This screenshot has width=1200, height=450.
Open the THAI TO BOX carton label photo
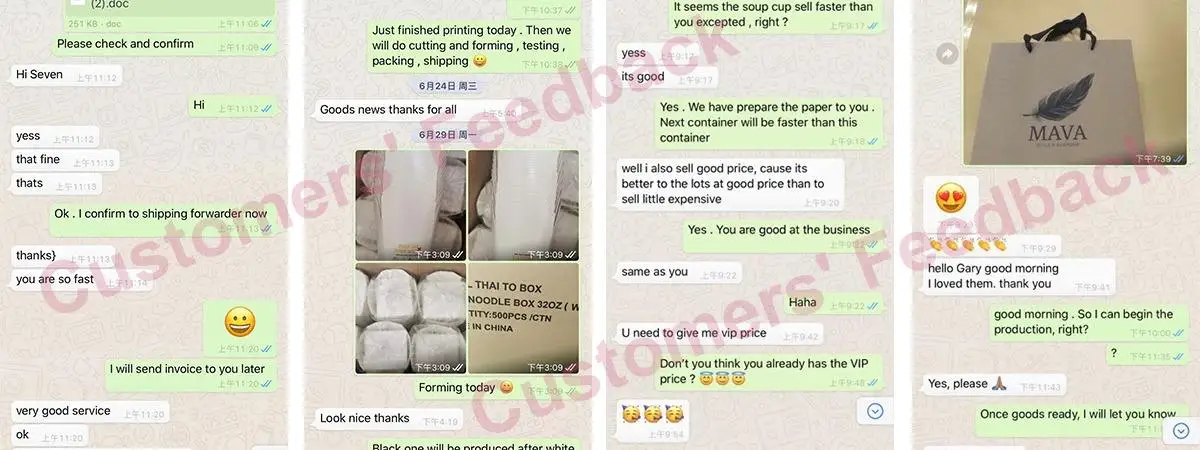click(523, 318)
